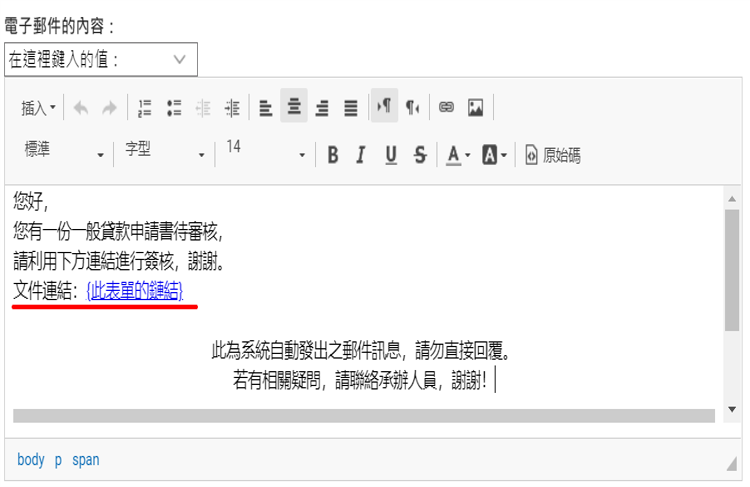The width and height of the screenshot is (750, 487).
Task: Open the font size 14 dropdown
Action: click(265, 152)
